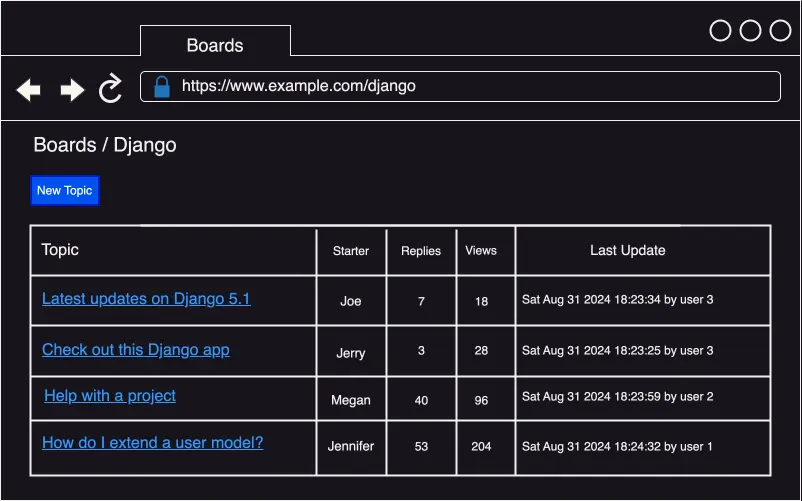Click last update timestamp 18:23:34 by user 3
This screenshot has height=501, width=802.
point(617,300)
